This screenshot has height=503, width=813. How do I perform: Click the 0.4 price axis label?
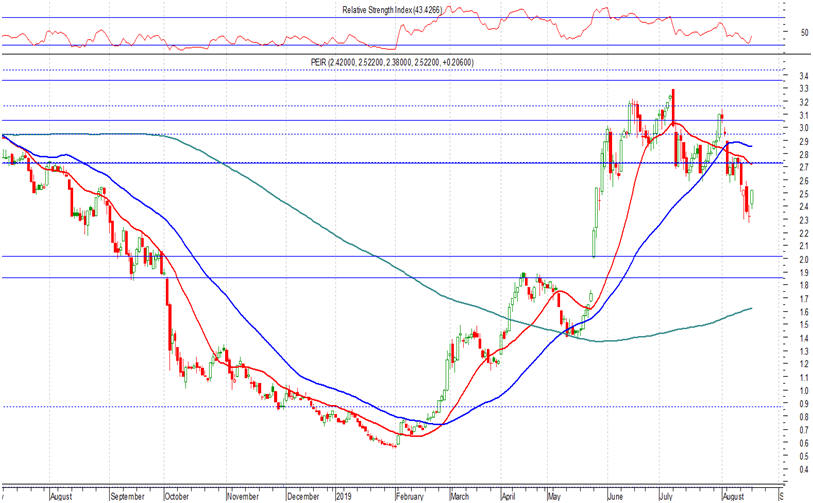click(x=790, y=469)
